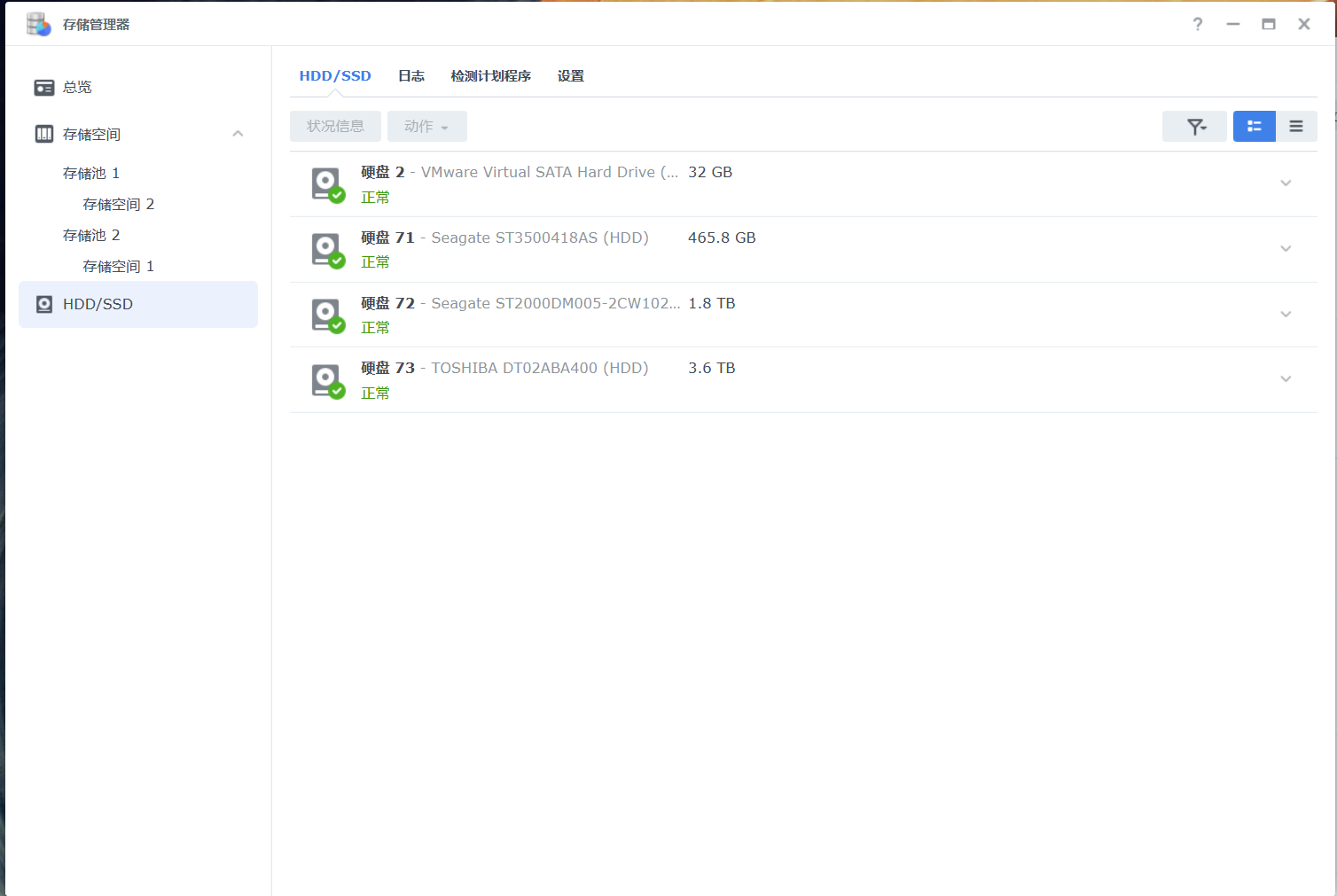The height and width of the screenshot is (896, 1337).
Task: Click the 硬盘 72 Seagate ST2000DM005 name
Action: [520, 304]
